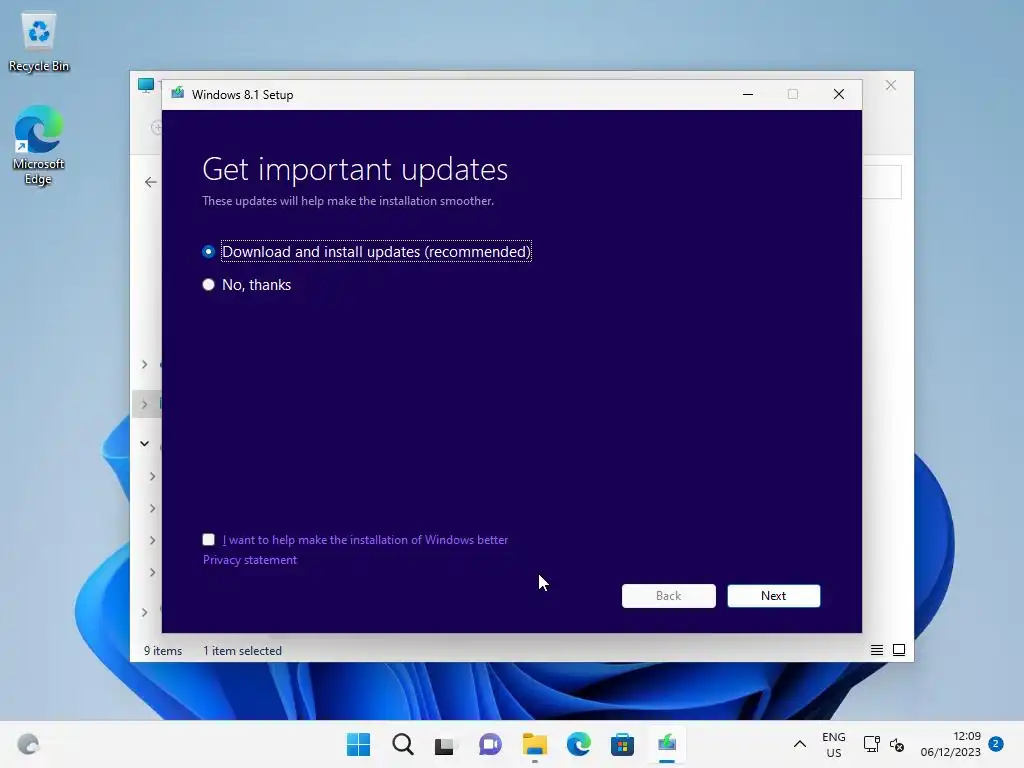Open the Windows Start menu
Screen dimensions: 1024x768
[359, 744]
